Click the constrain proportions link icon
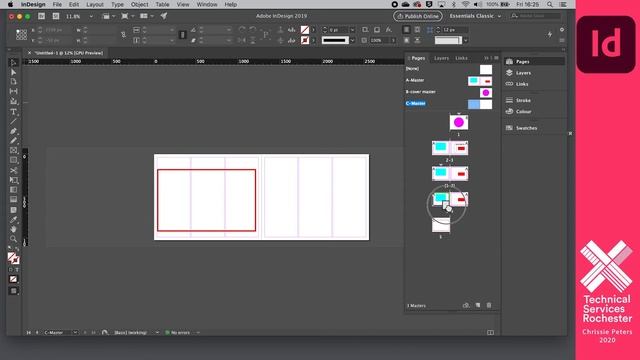This screenshot has height=360, width=640. [123, 35]
